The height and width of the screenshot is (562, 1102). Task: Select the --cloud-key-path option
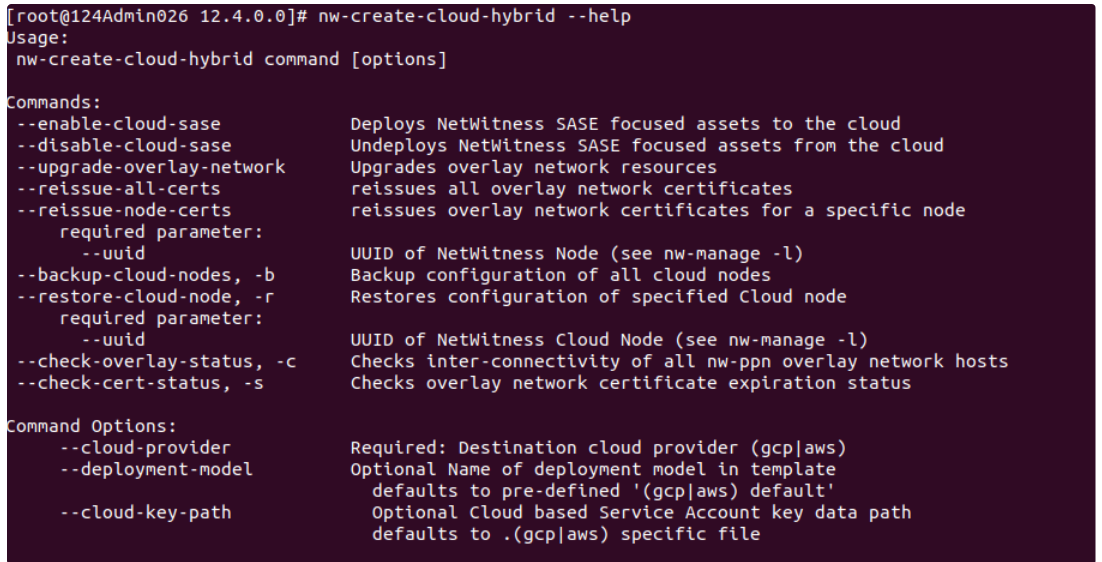[145, 512]
